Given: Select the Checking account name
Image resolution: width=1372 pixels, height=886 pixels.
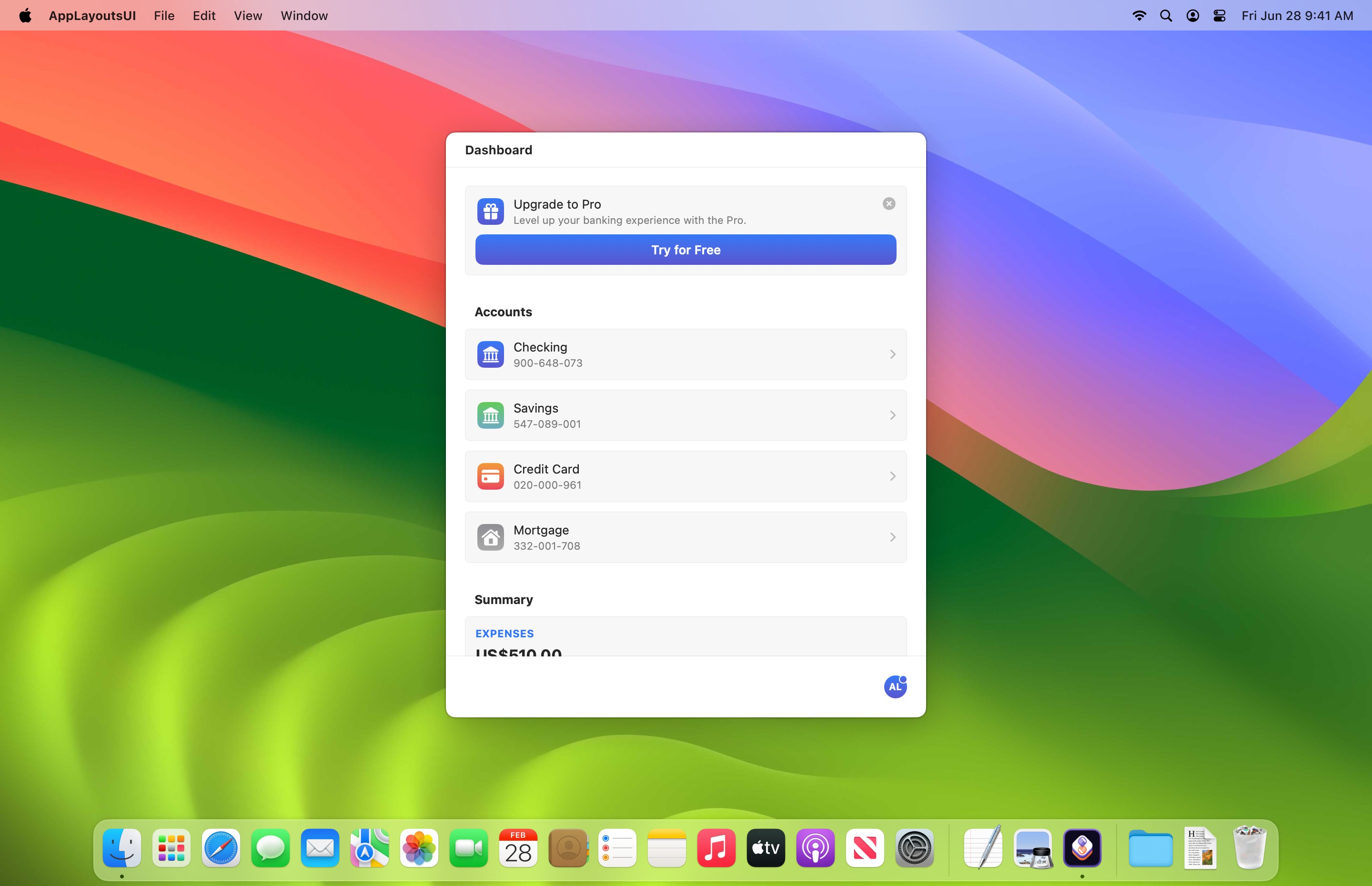Looking at the screenshot, I should pos(540,347).
